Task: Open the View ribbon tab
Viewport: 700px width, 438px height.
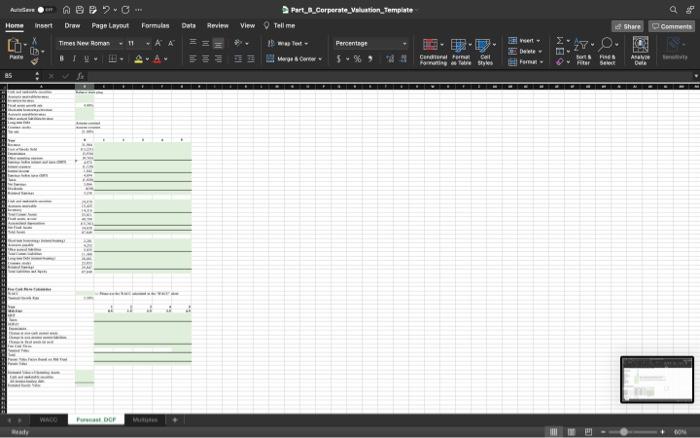Action: (247, 25)
